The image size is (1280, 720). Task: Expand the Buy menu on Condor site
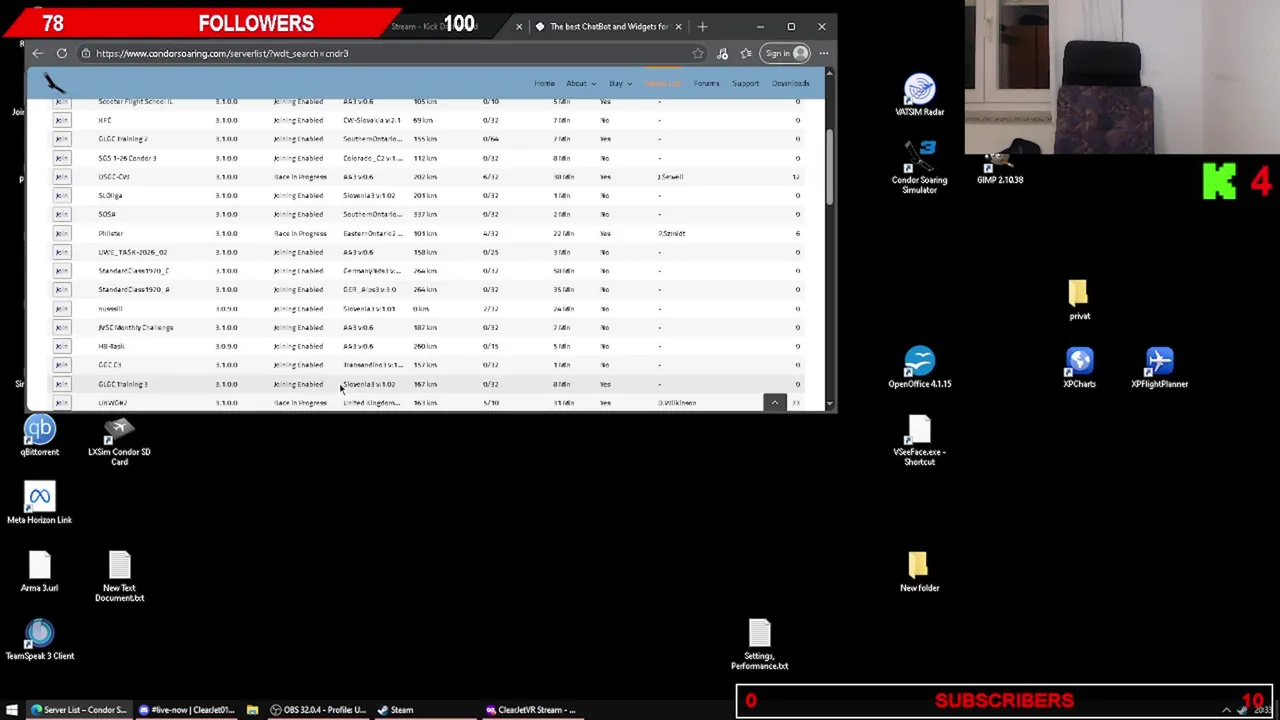point(619,83)
